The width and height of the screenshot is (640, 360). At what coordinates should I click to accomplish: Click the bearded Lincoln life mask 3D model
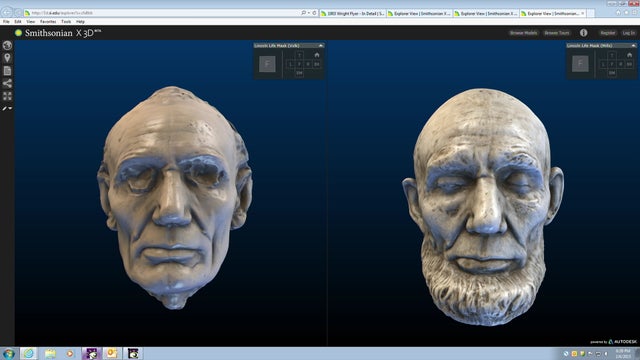point(483,206)
